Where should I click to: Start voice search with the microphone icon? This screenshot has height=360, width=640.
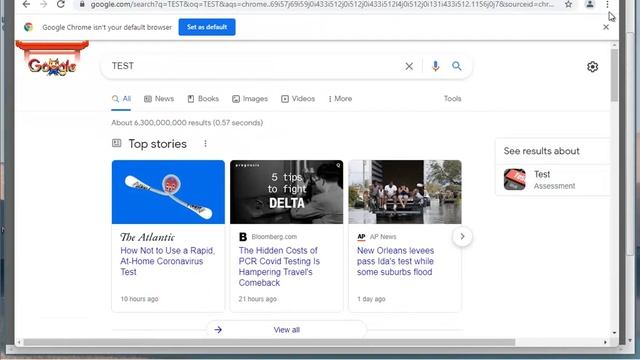coord(436,66)
